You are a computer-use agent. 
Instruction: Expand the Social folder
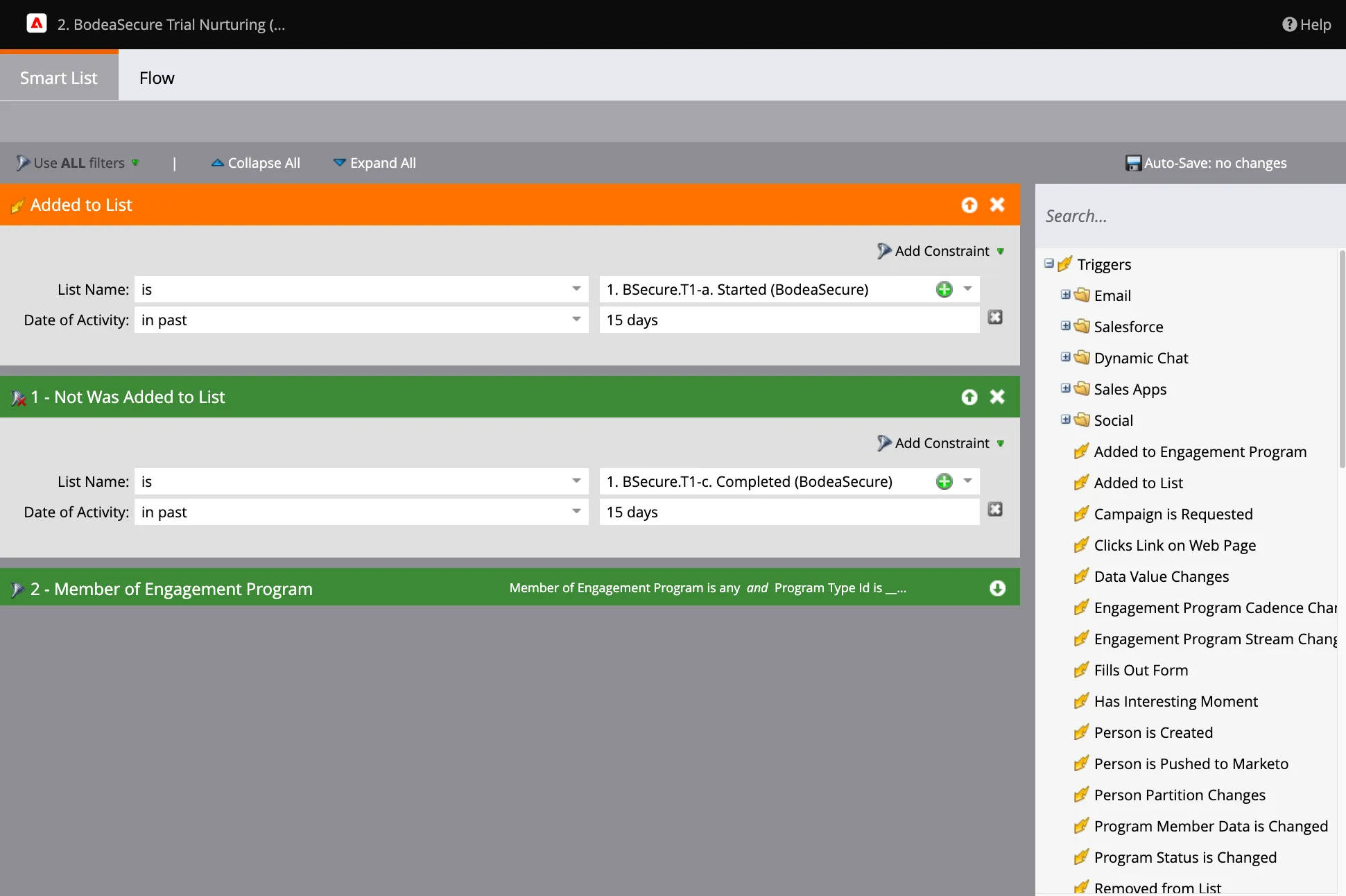point(1066,420)
